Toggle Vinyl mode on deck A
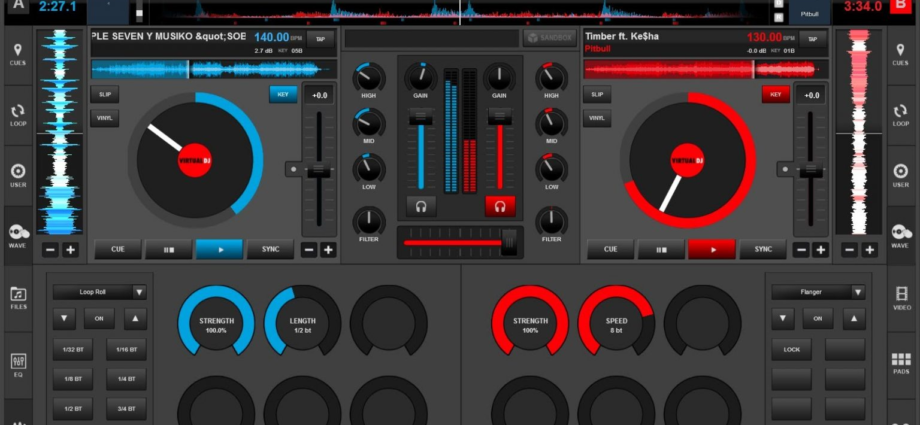The image size is (920, 425). point(104,118)
